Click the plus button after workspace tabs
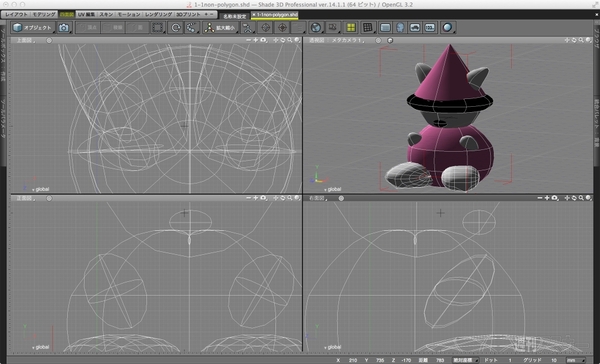 (x=206, y=14)
